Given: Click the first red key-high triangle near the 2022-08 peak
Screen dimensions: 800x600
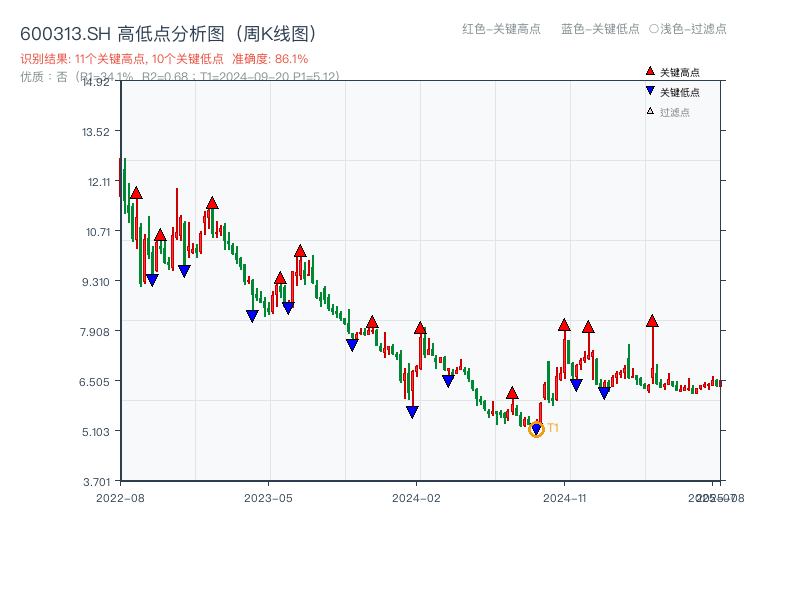Looking at the screenshot, I should 136,195.
